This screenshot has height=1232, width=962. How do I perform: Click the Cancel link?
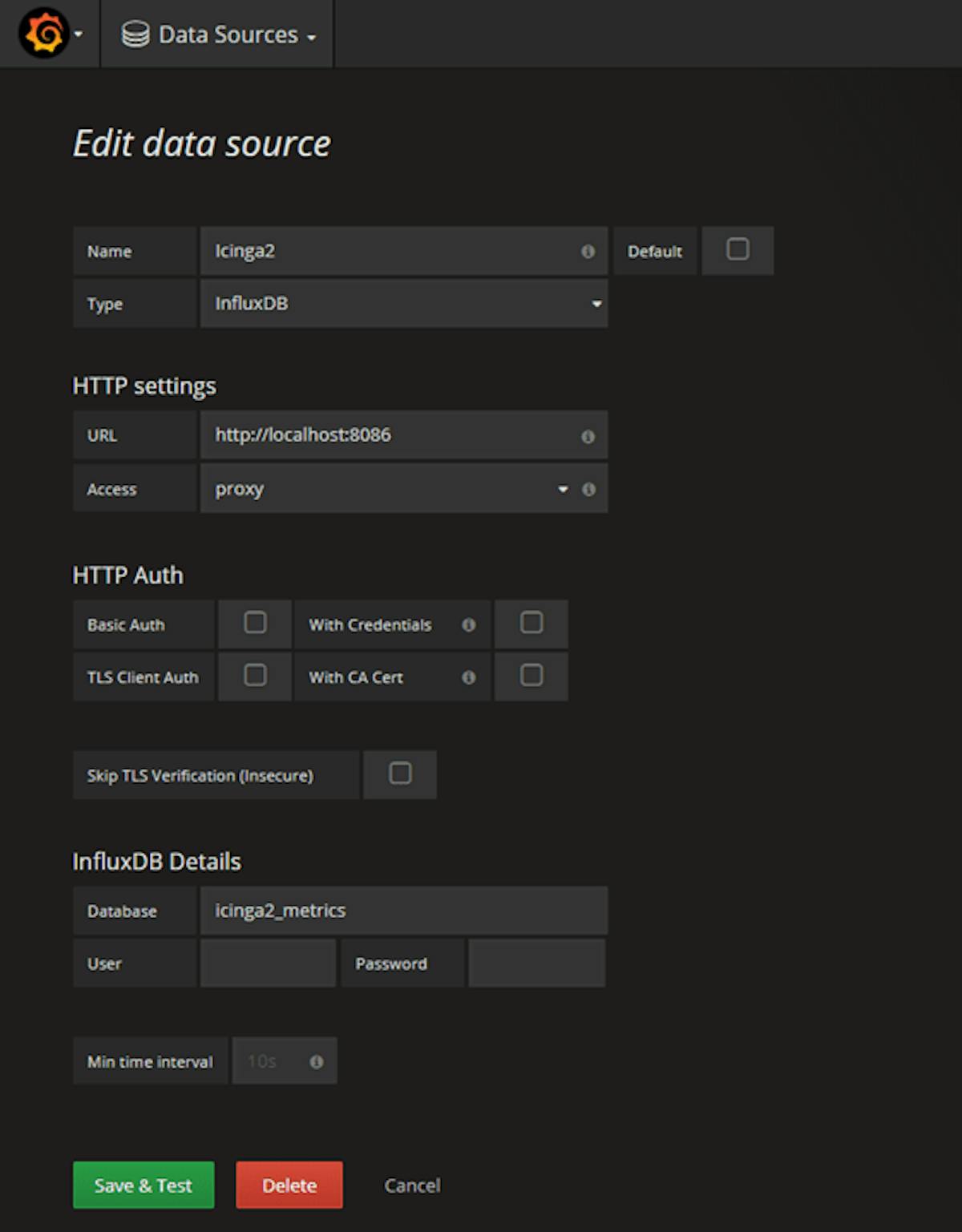[412, 1186]
